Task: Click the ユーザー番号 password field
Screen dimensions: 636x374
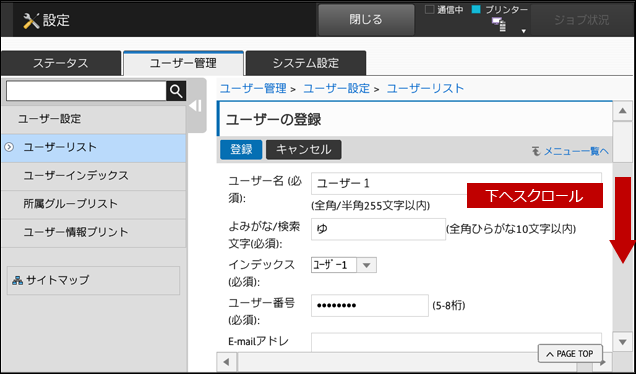Action: 370,305
